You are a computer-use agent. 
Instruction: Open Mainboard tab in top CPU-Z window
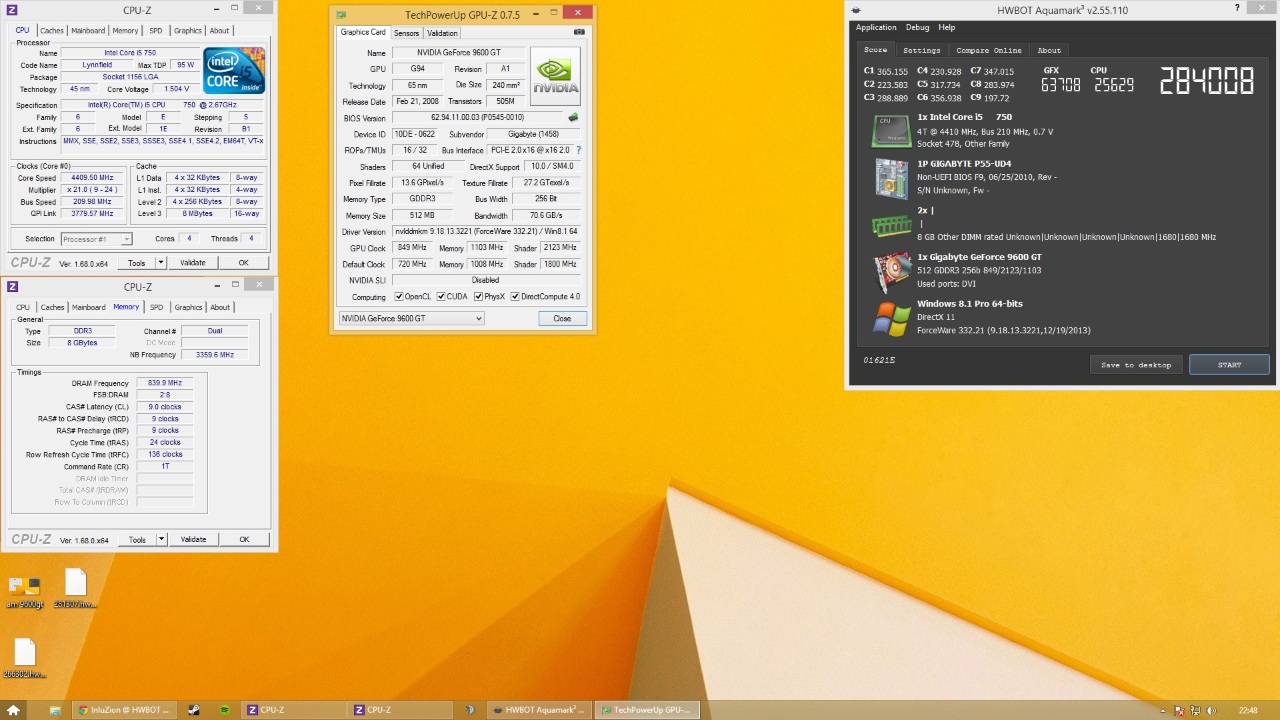click(88, 31)
